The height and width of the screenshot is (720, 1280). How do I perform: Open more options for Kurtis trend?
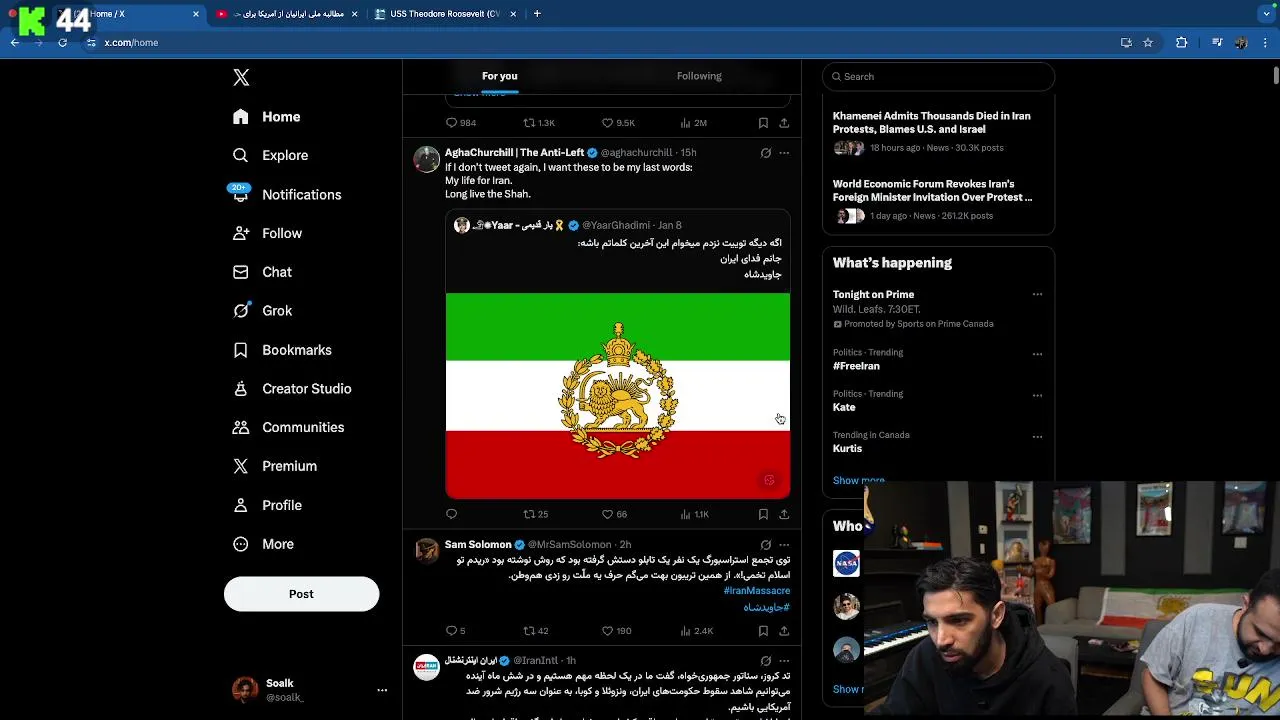coord(1037,437)
